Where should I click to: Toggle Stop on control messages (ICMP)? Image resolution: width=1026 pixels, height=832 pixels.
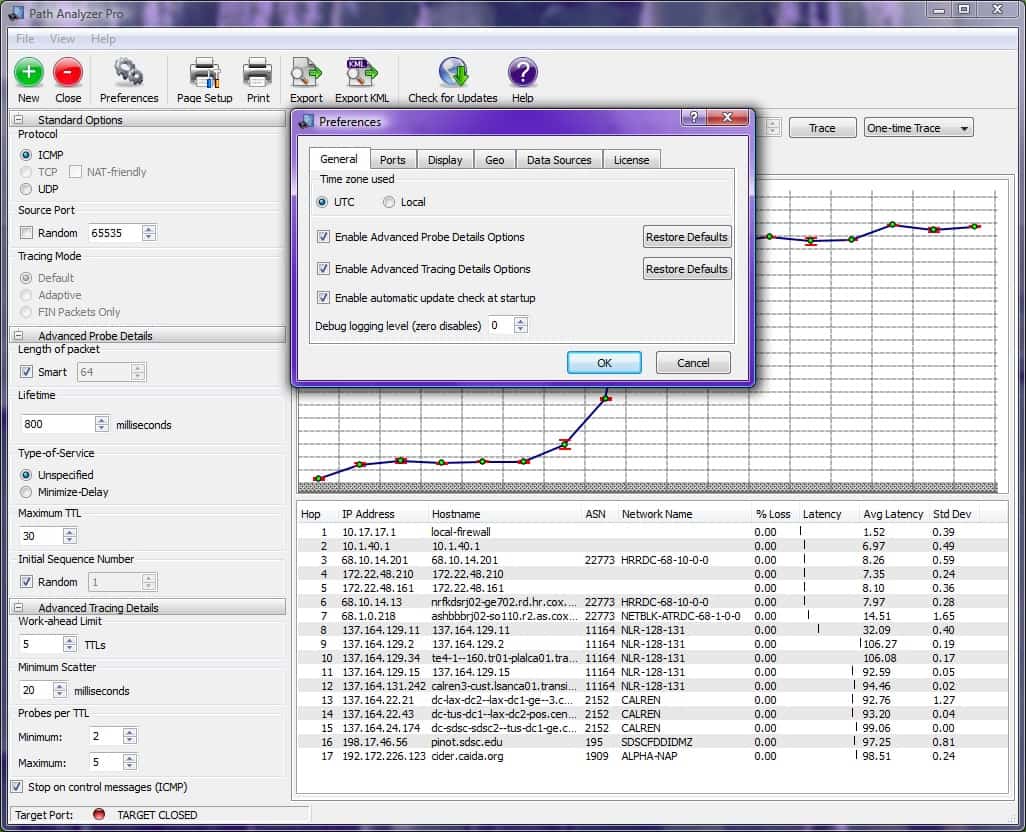tap(17, 787)
